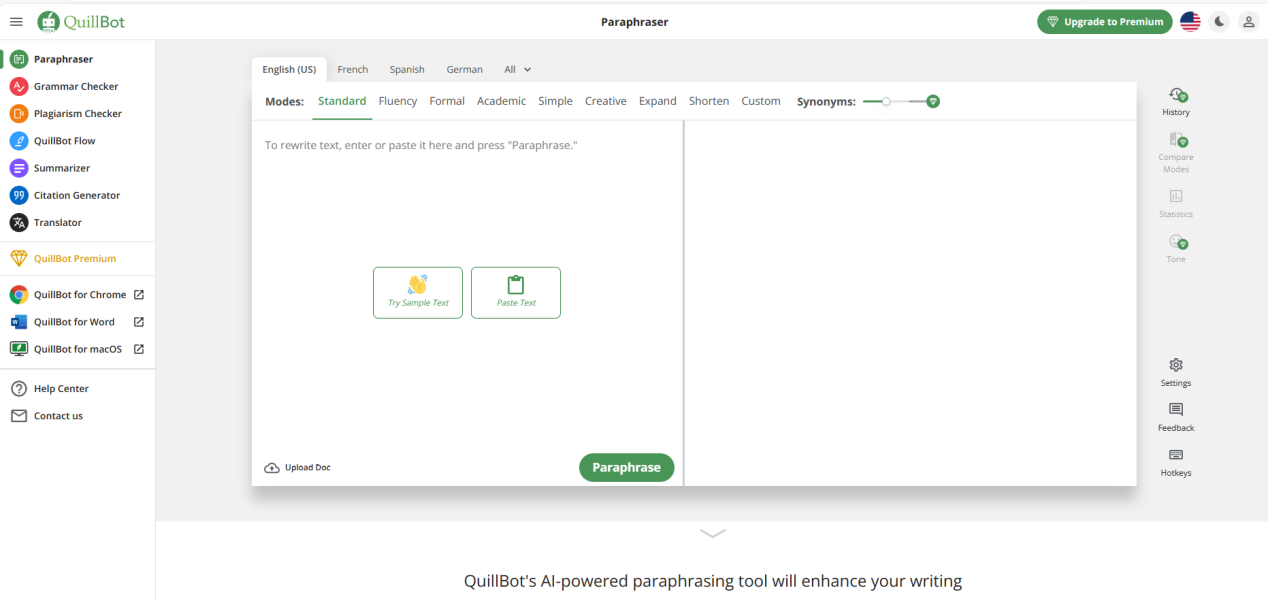Select the Shorten mode

click(709, 101)
